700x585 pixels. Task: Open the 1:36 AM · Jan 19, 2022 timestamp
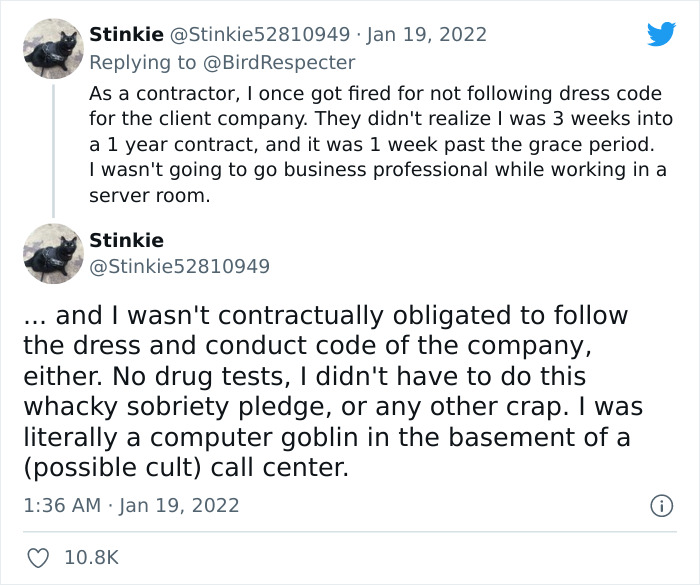(x=131, y=506)
